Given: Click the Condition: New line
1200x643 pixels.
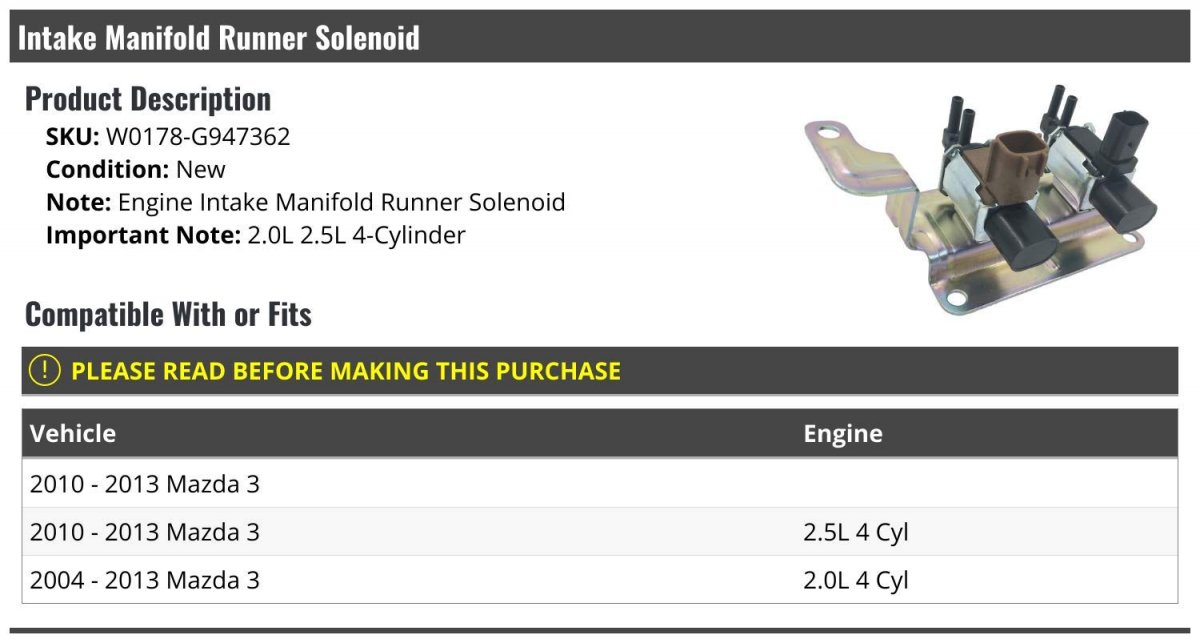Looking at the screenshot, I should (136, 169).
